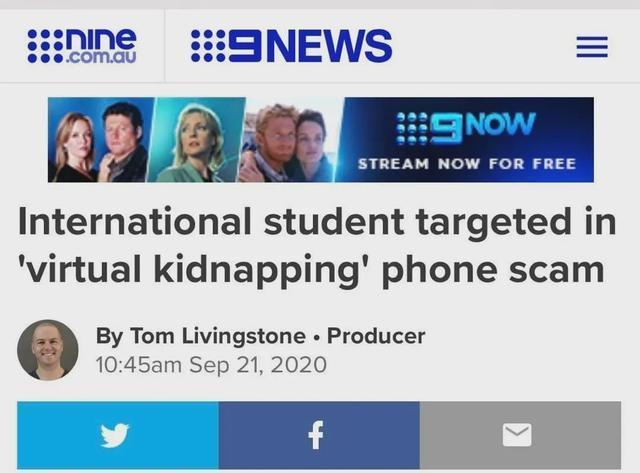Share the article on Facebook
The height and width of the screenshot is (473, 640).
pyautogui.click(x=316, y=435)
